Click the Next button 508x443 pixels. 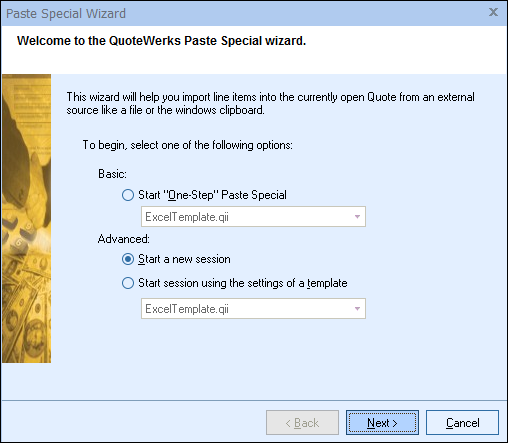tap(382, 423)
